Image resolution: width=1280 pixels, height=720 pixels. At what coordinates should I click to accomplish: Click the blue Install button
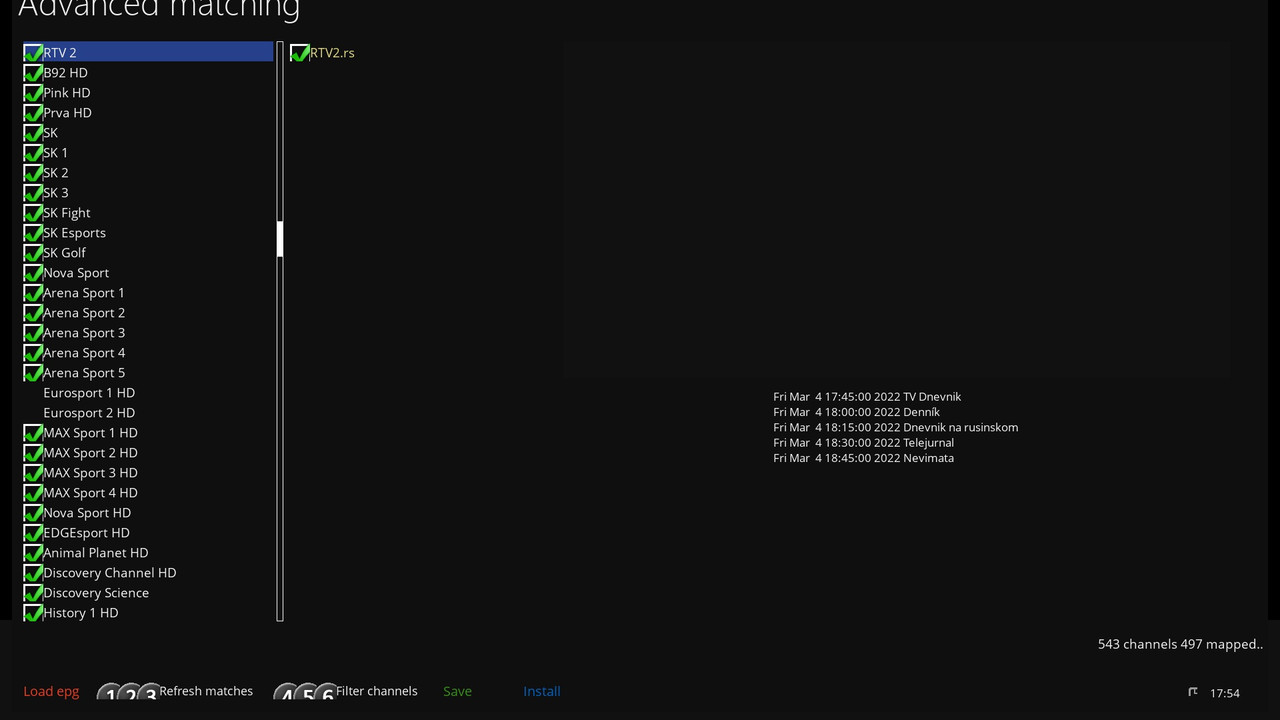coord(542,691)
